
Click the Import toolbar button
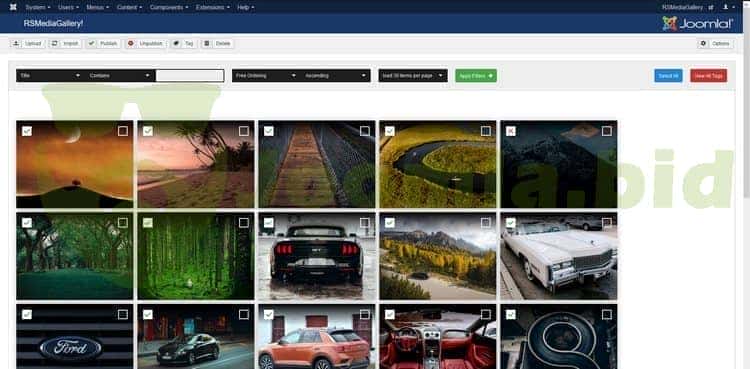point(65,44)
